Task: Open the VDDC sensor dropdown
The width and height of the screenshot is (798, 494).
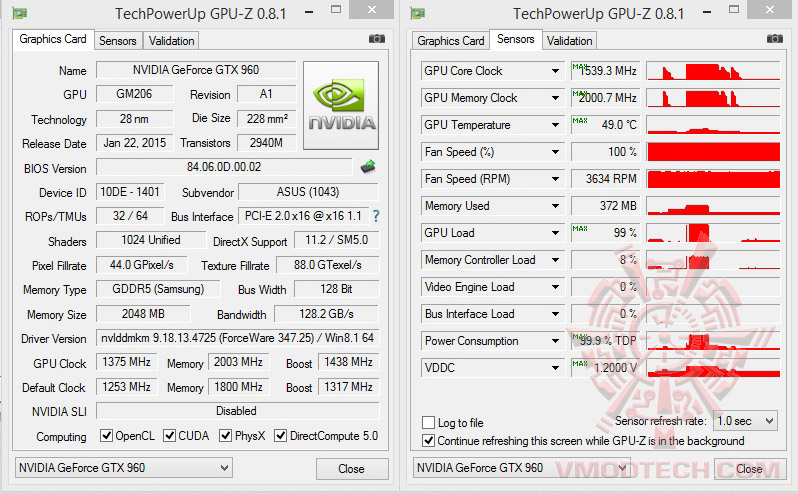Action: coord(555,368)
